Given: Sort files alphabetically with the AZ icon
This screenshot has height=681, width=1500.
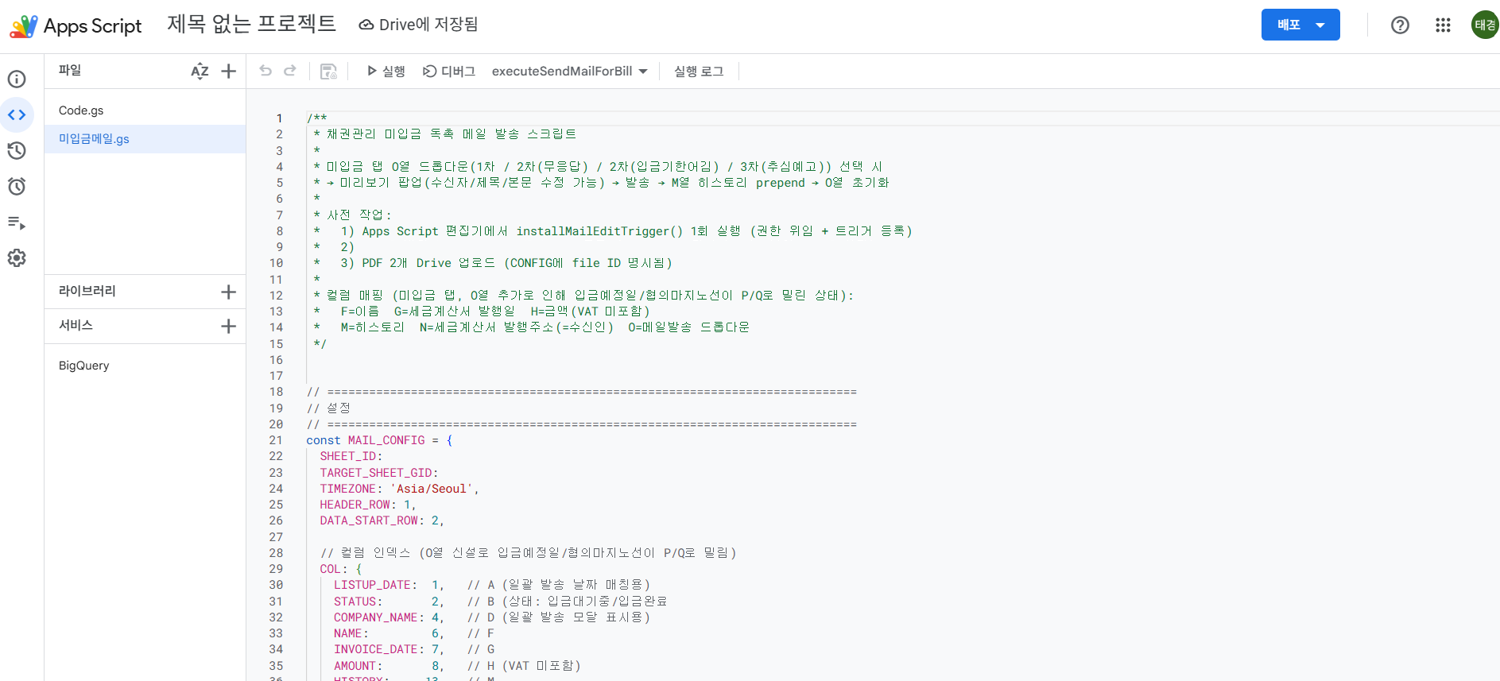Looking at the screenshot, I should pos(200,71).
